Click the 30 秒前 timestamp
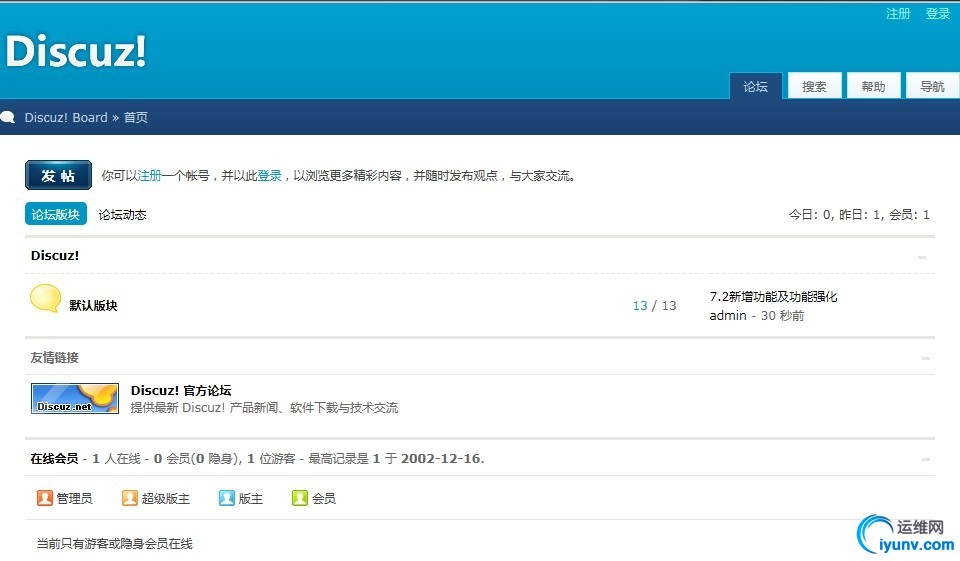The image size is (960, 561). point(782,315)
